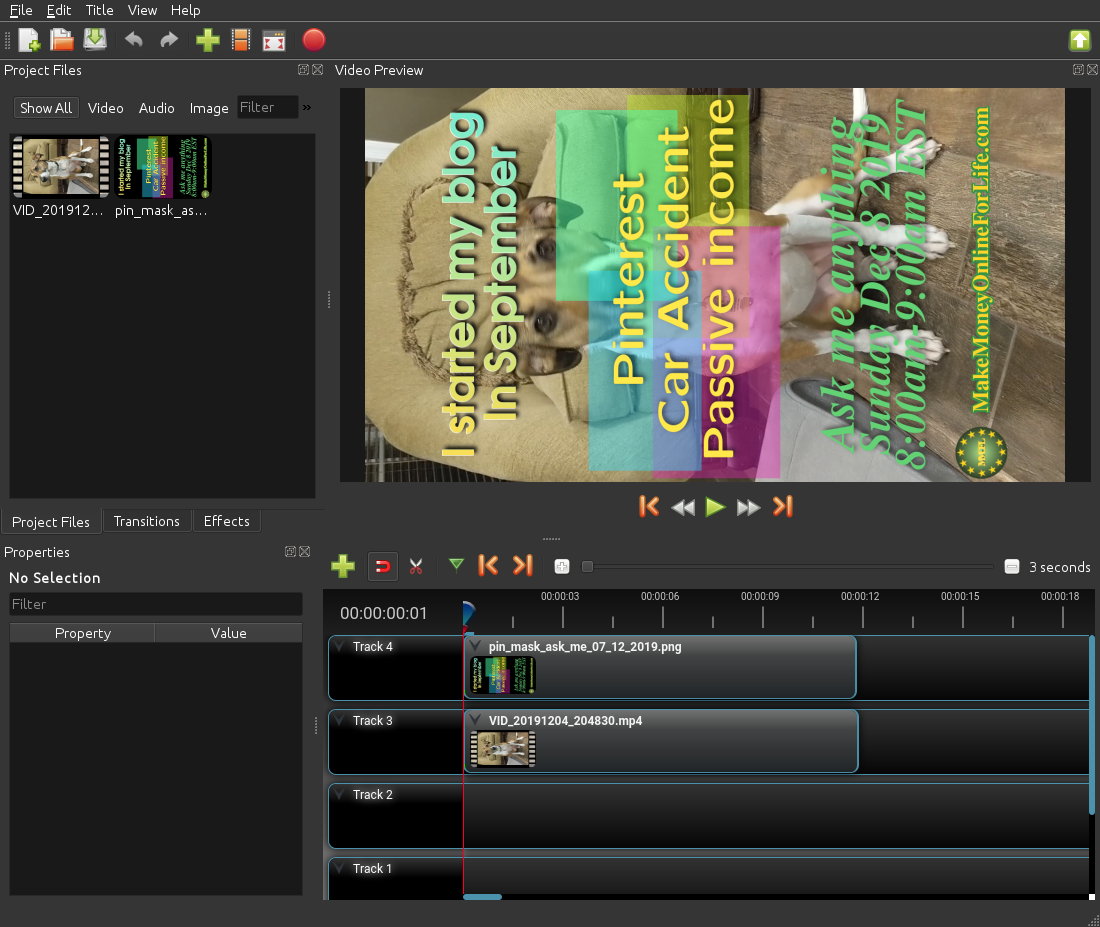This screenshot has height=927, width=1100.
Task: Add a marker with green triangle icon
Action: [x=456, y=565]
